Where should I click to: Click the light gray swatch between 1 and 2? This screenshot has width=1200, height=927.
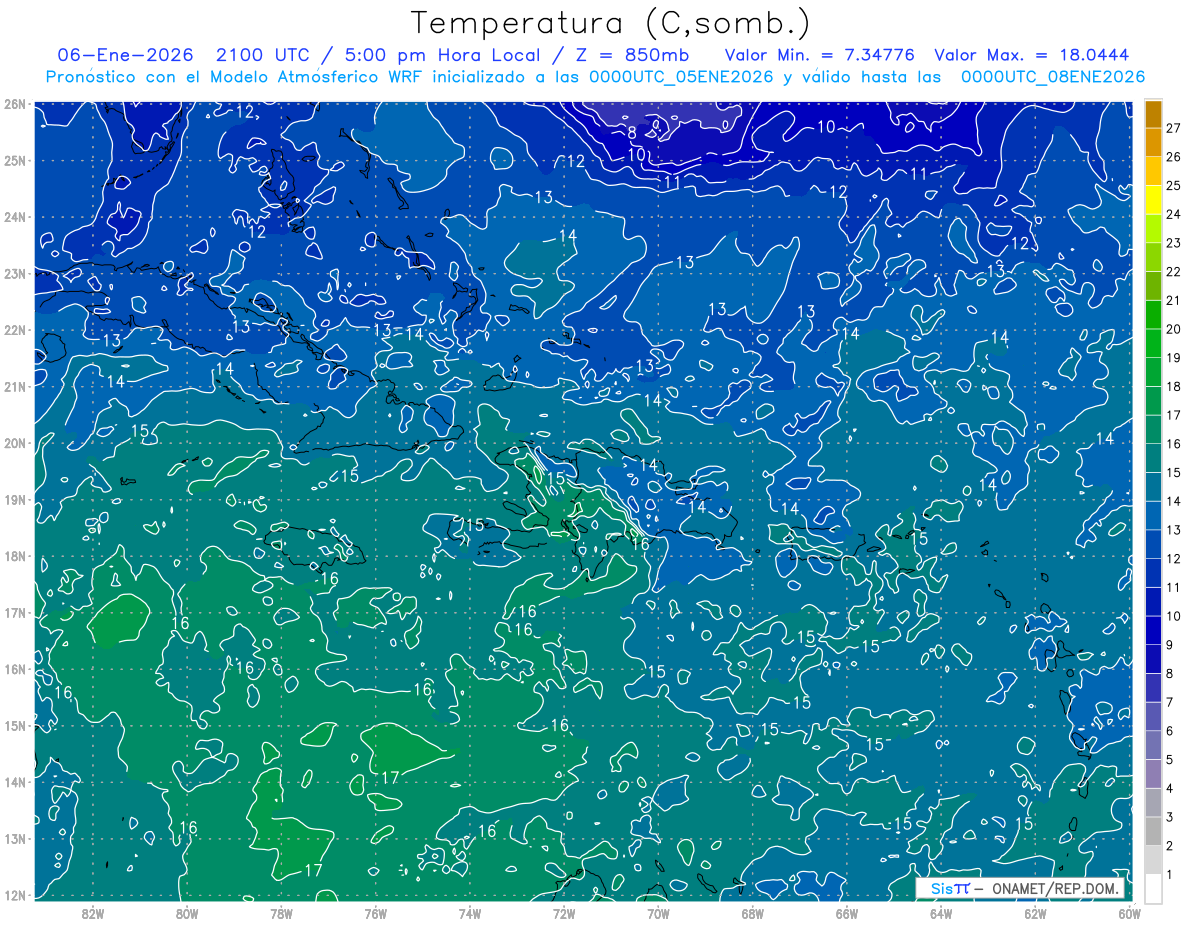1154,859
